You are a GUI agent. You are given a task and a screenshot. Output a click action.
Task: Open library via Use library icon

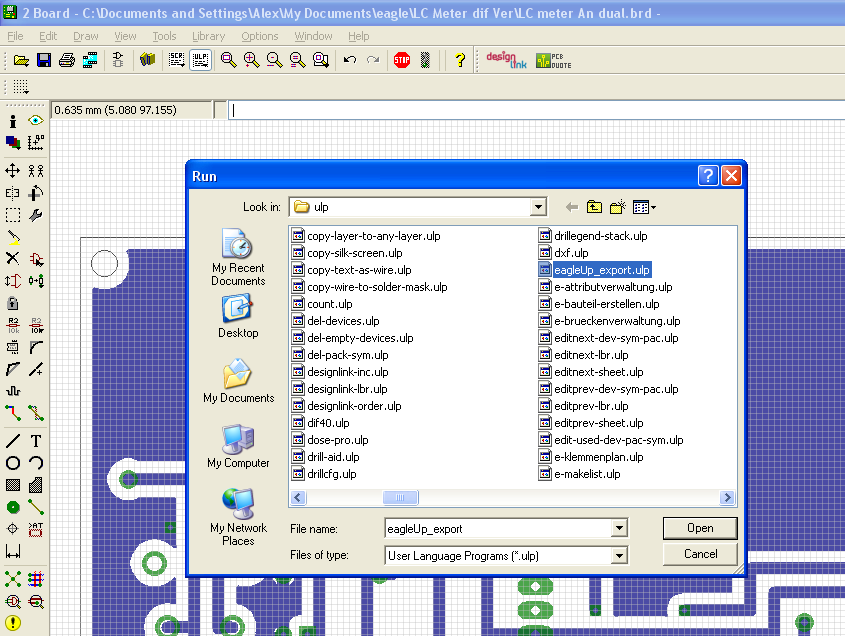pos(147,60)
